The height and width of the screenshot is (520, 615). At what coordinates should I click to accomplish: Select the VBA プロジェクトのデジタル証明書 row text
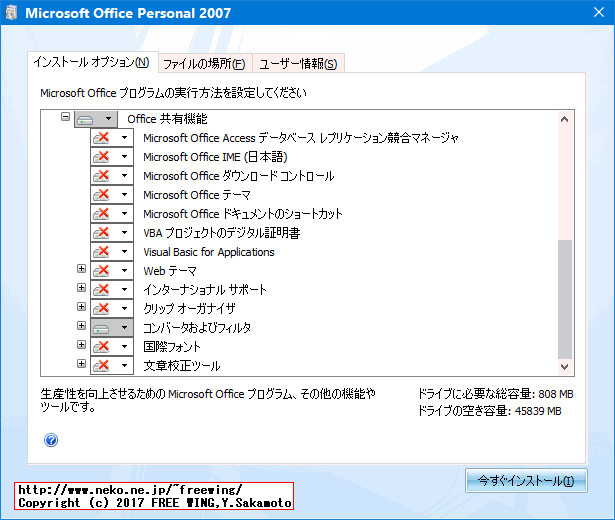(222, 233)
